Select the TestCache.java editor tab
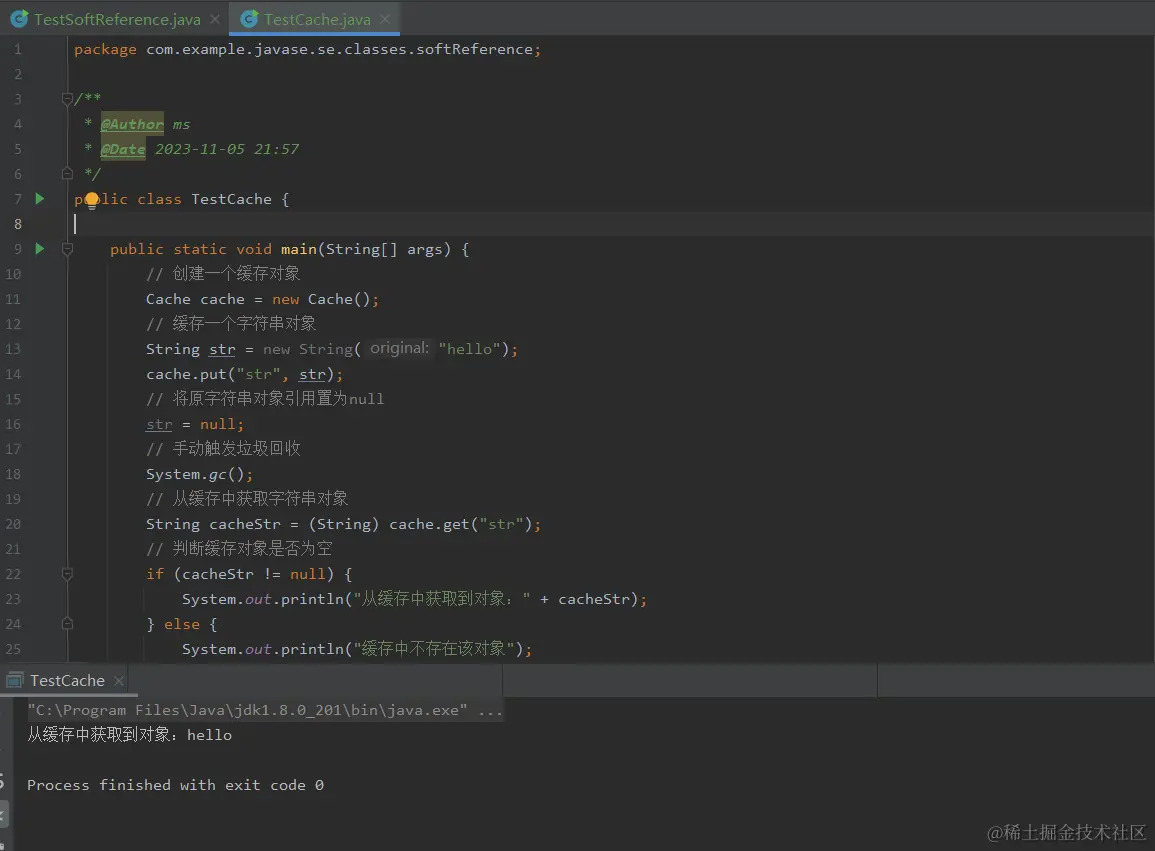 pos(317,20)
